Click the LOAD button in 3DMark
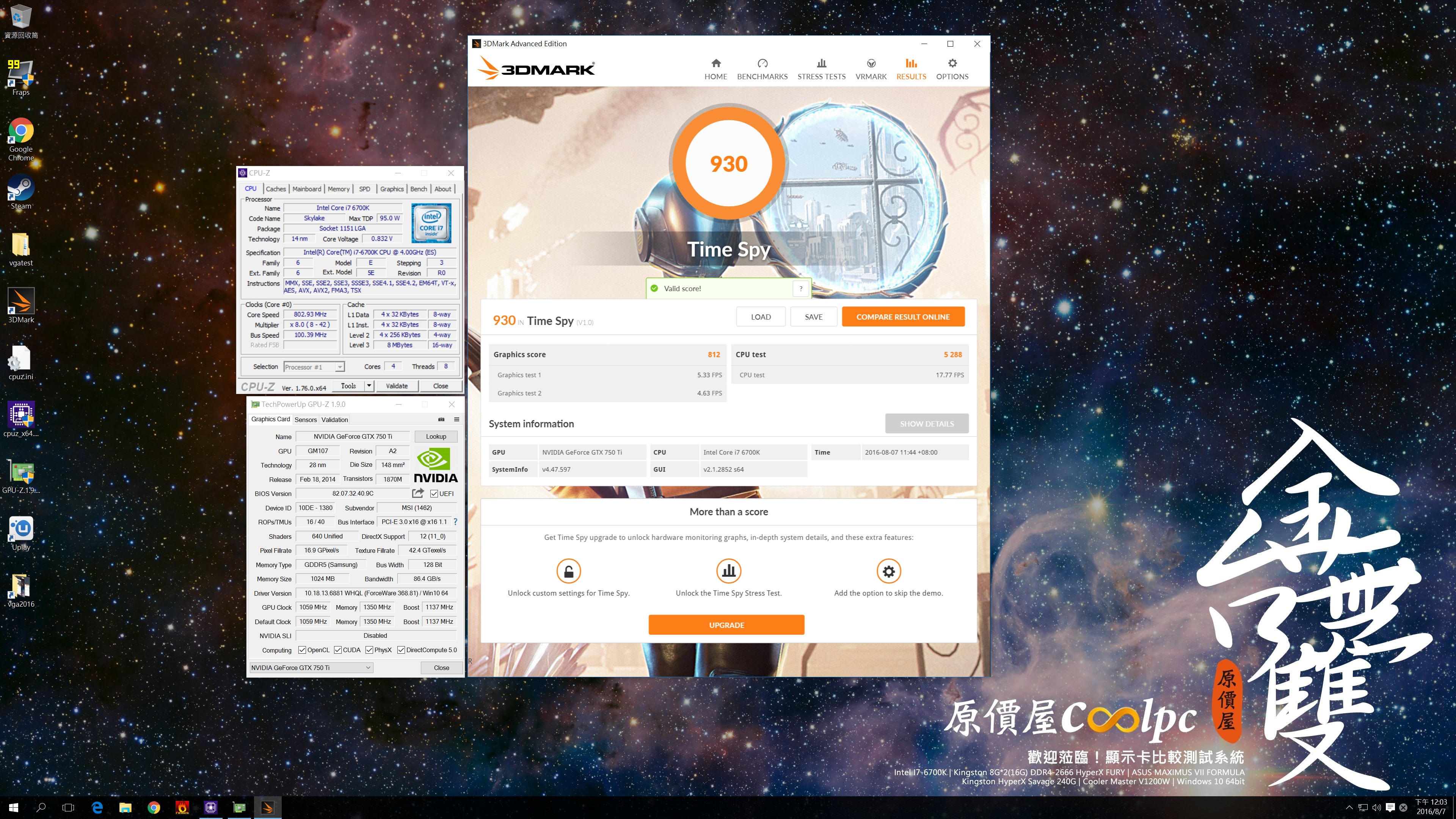Viewport: 1456px width, 819px height. coord(761,317)
